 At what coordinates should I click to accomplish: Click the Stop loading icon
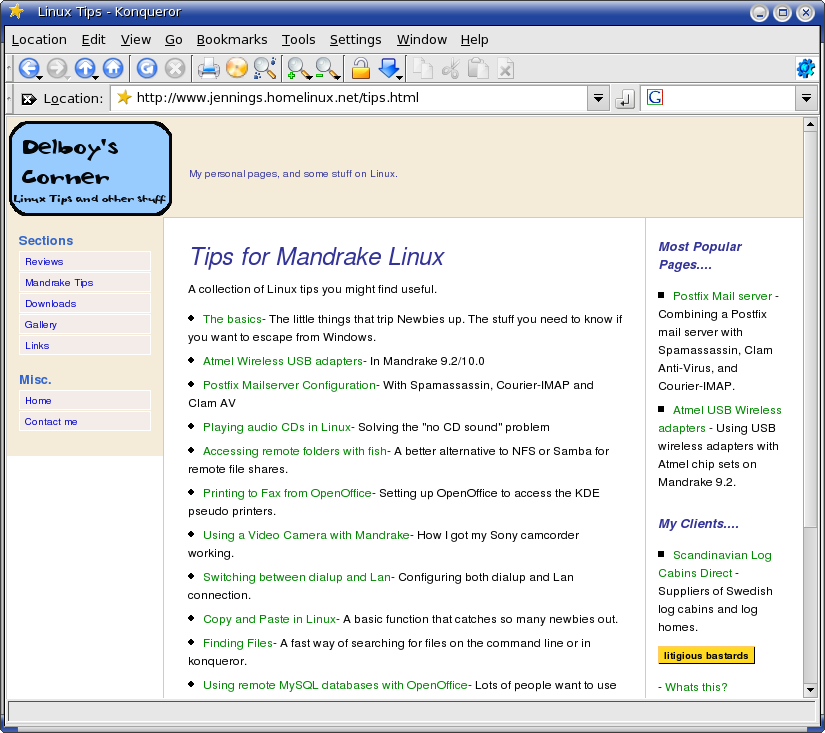pos(175,68)
